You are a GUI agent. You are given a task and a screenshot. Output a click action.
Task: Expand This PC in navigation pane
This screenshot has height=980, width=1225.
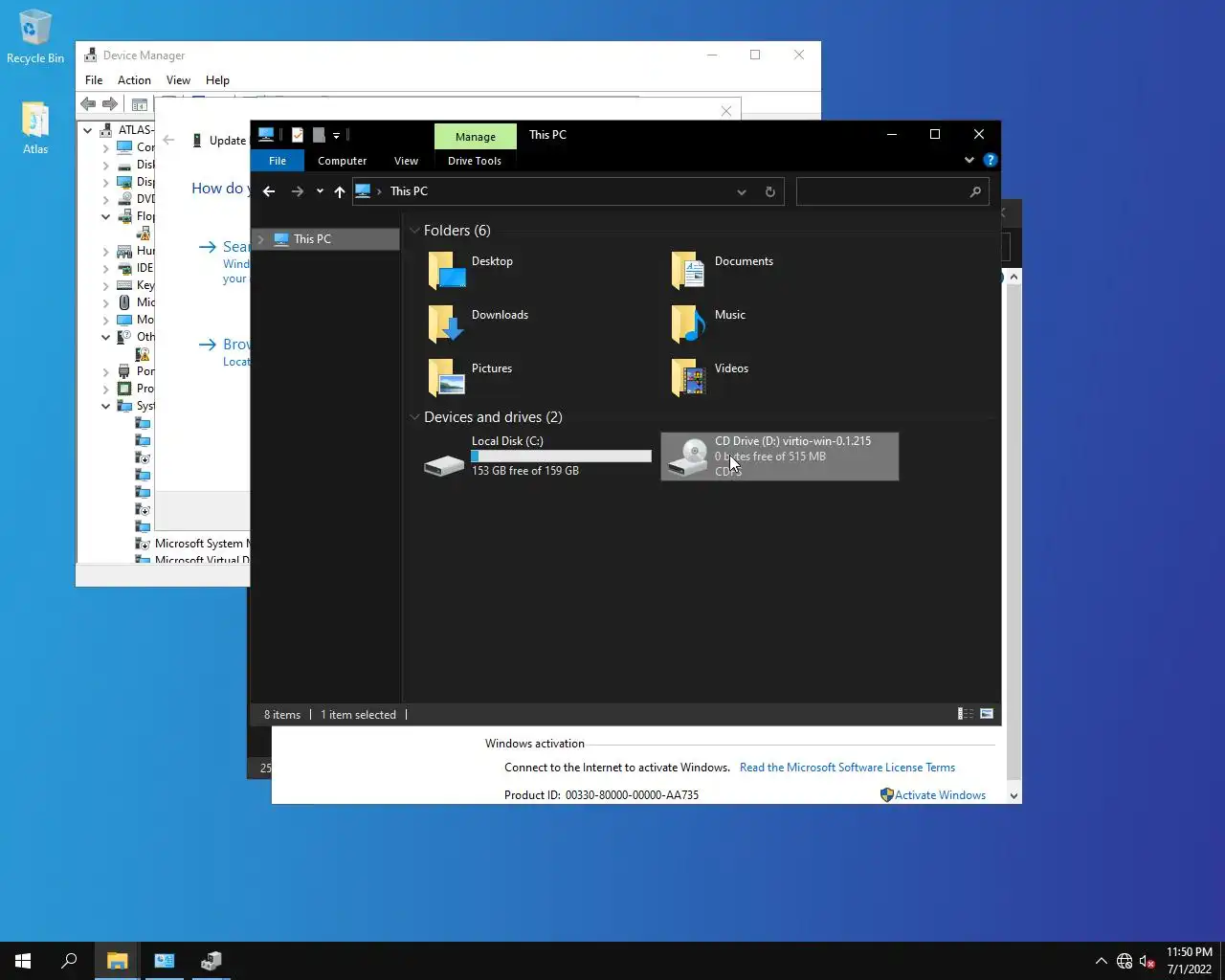coord(260,239)
